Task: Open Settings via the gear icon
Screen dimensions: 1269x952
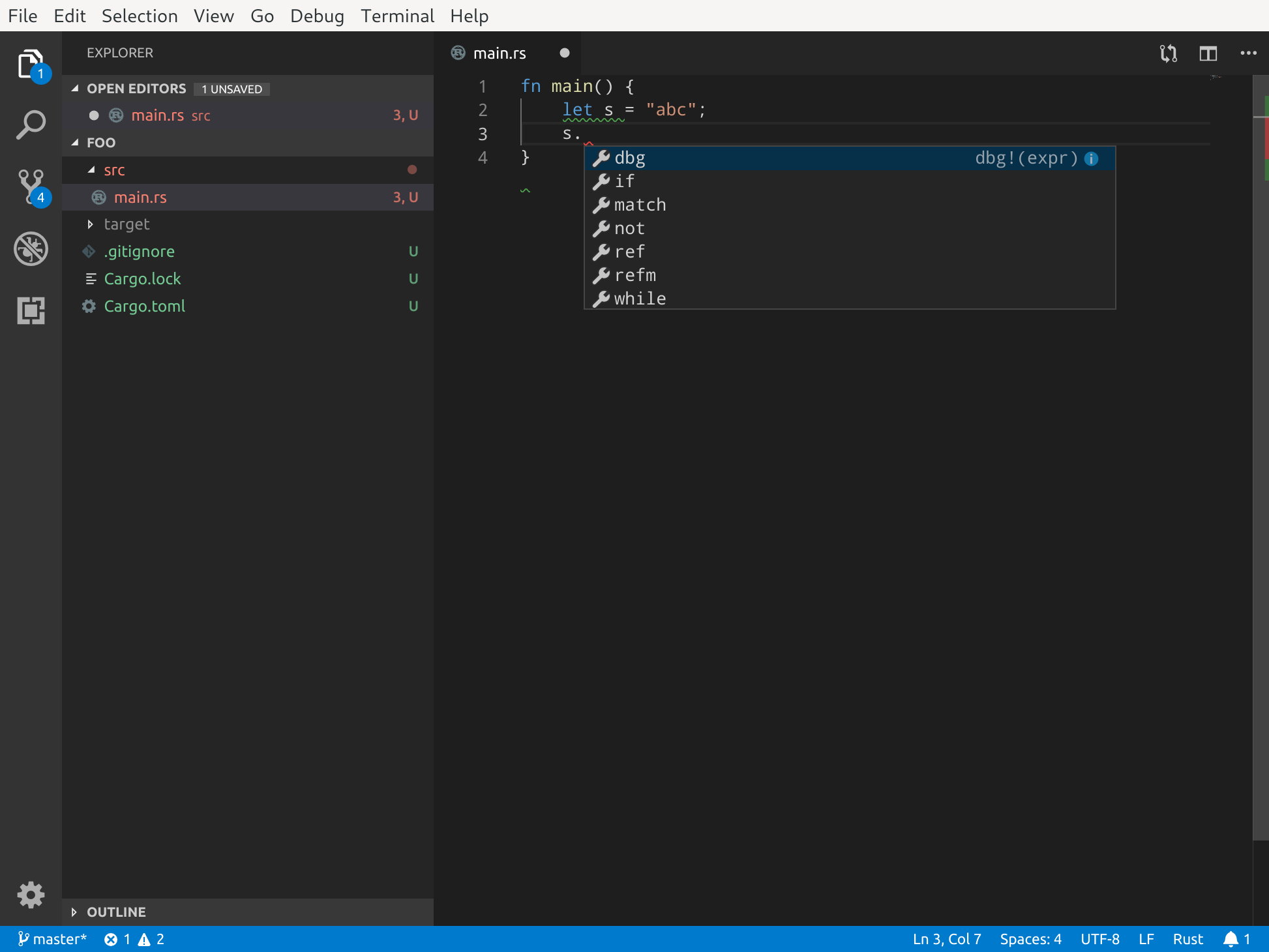Action: click(x=30, y=895)
